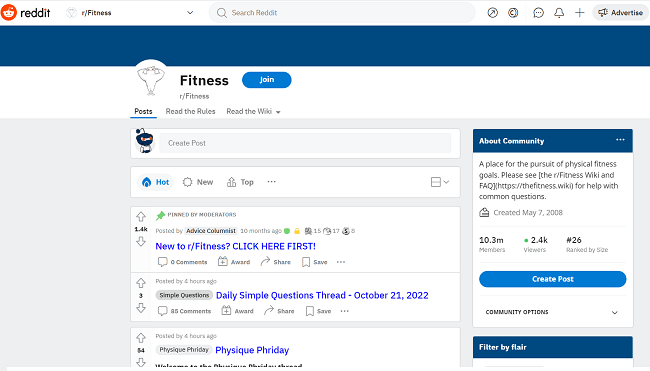Open Daily Simple Questions Thread post title
650x371 pixels.
tap(322, 295)
